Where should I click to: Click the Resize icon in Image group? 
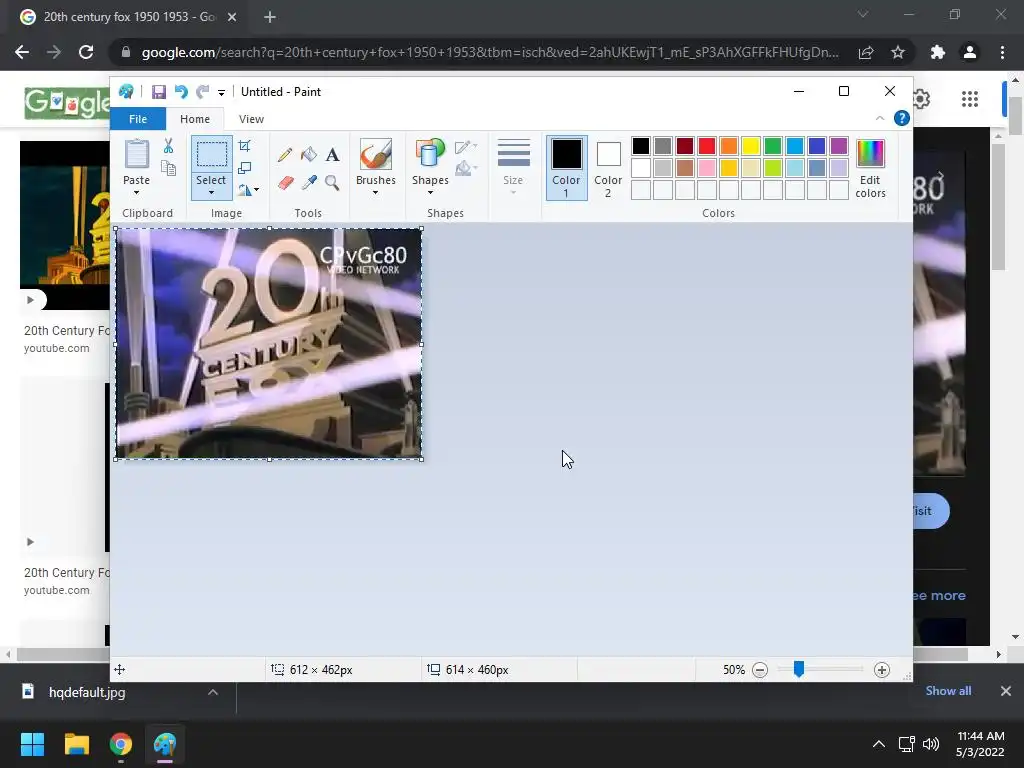pyautogui.click(x=245, y=168)
